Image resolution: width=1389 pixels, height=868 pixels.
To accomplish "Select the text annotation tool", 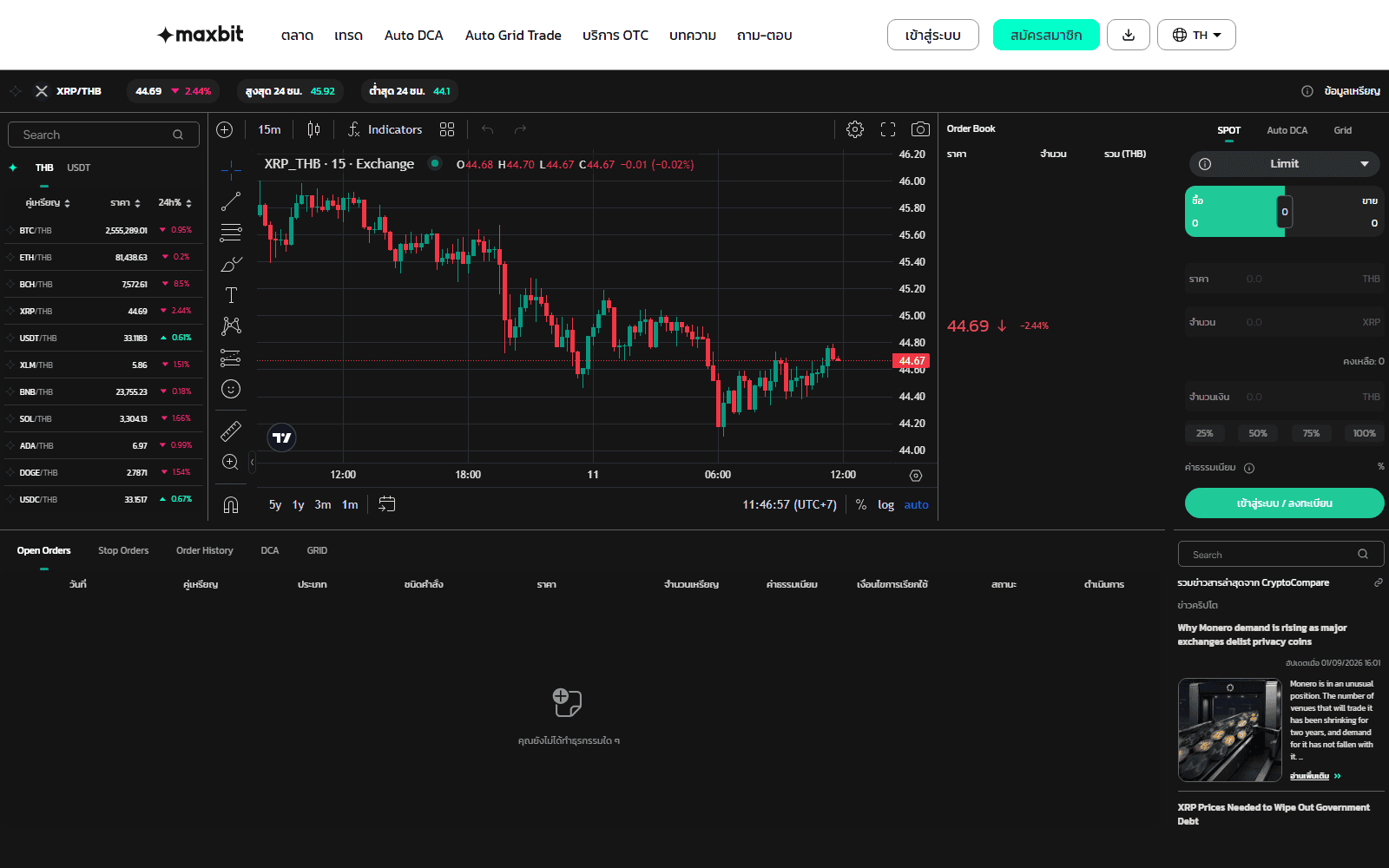I will [231, 295].
